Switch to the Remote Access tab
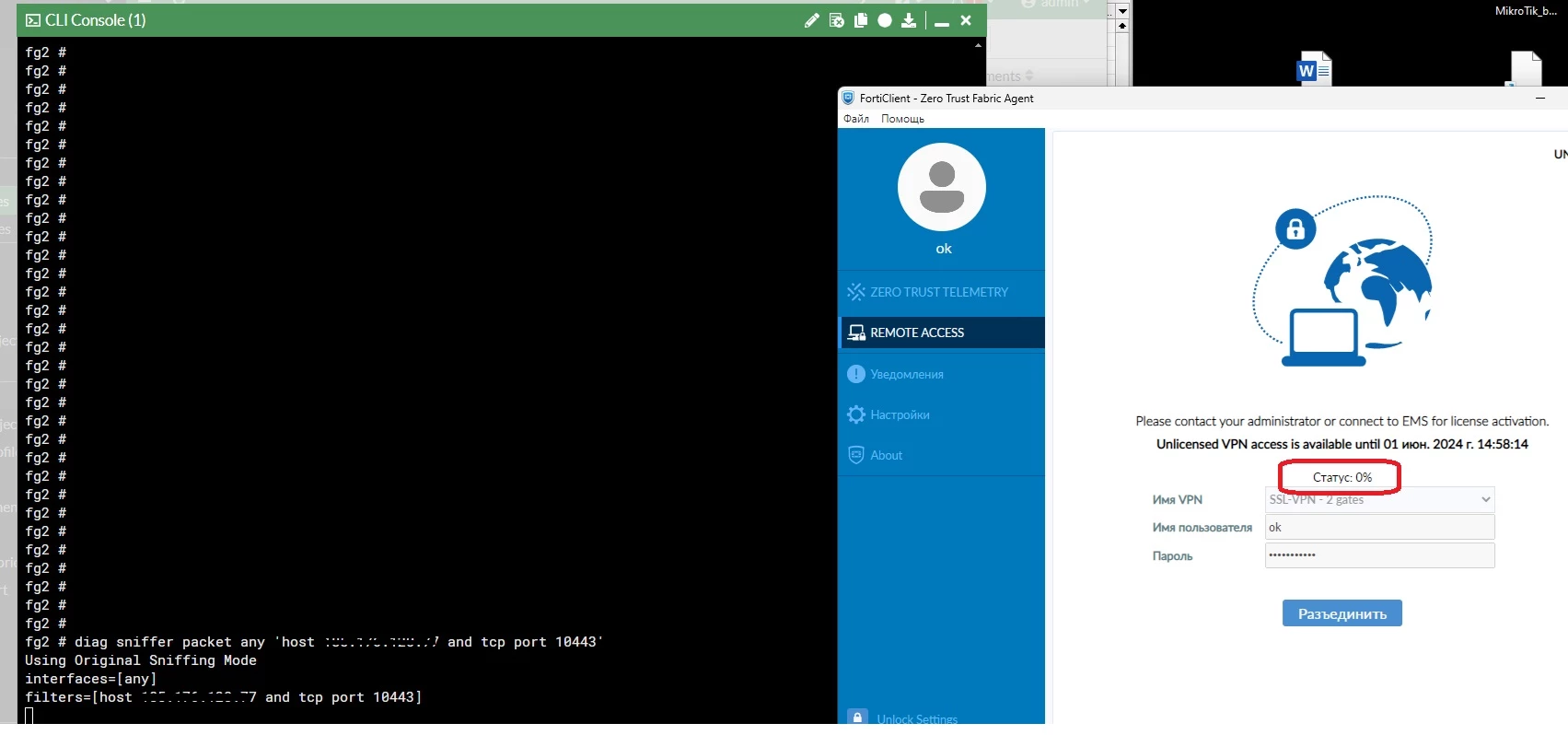This screenshot has height=735, width=1568. pyautogui.click(x=942, y=332)
